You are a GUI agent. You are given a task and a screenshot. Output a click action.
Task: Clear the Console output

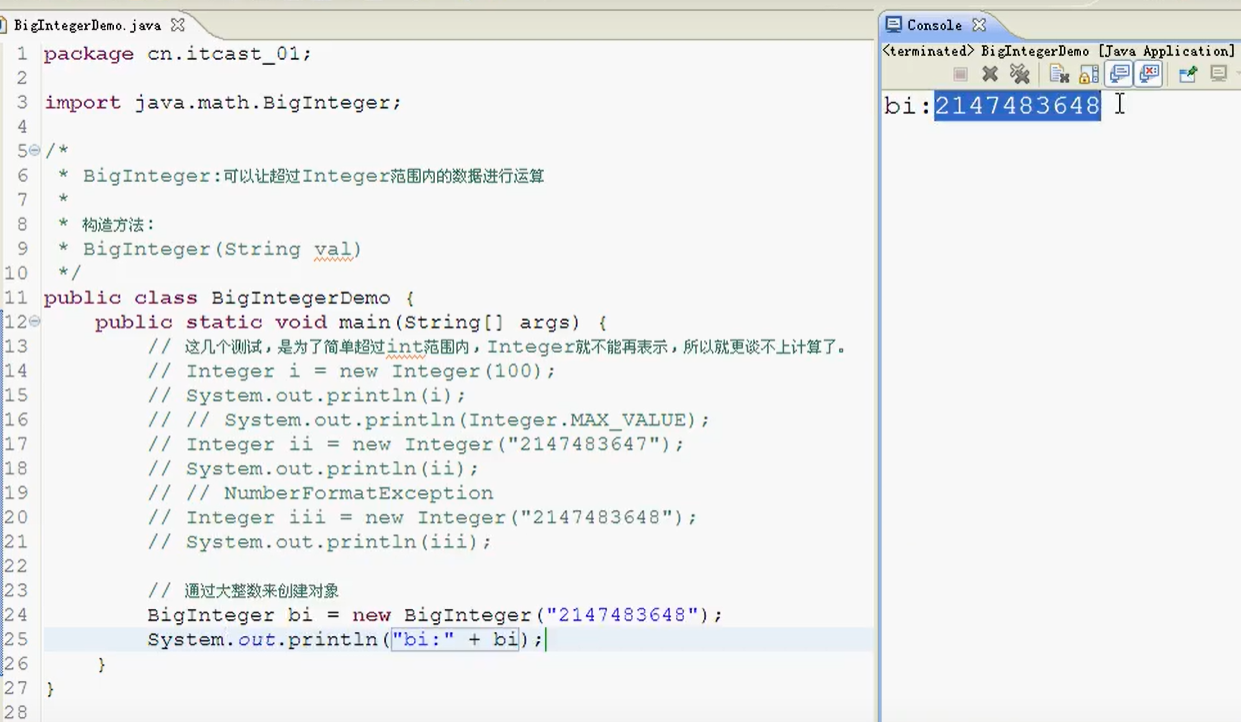point(1059,73)
